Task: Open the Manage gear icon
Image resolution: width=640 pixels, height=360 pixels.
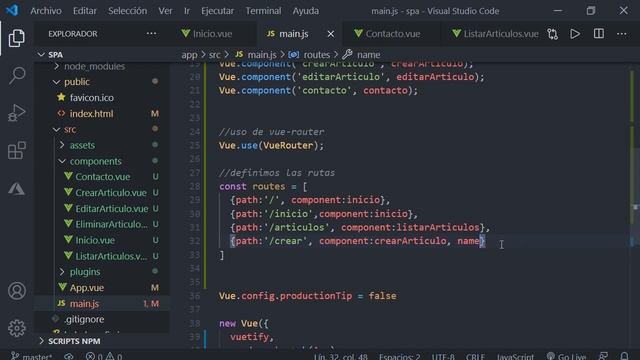Action: [x=17, y=328]
